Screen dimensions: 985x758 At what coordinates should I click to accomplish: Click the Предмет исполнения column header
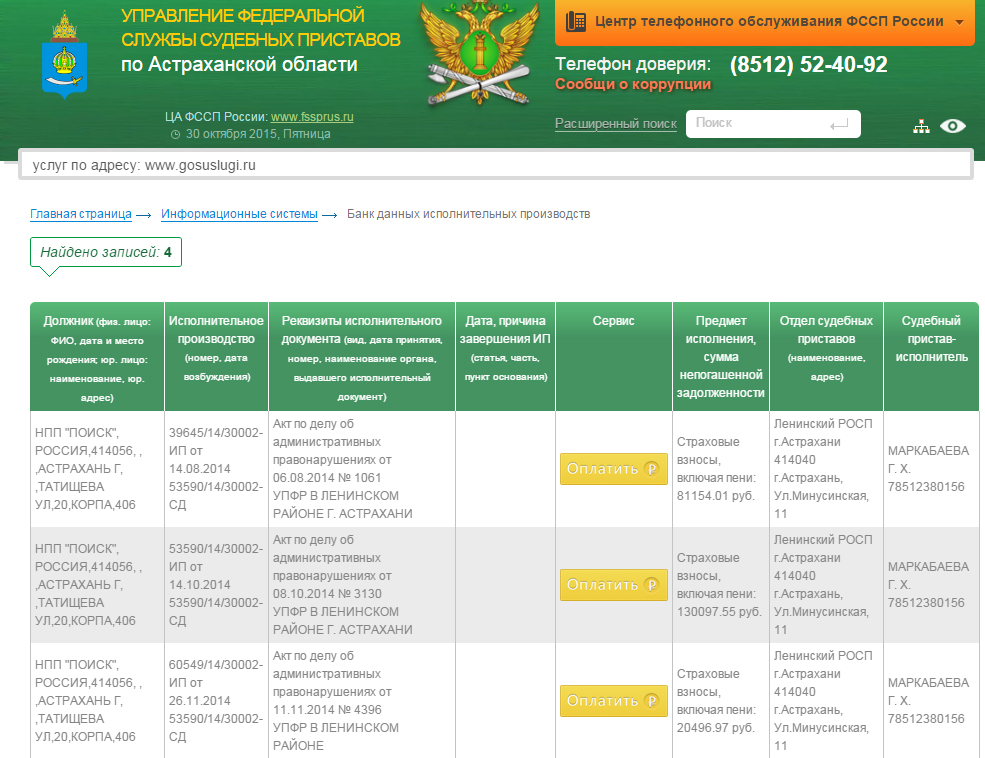coord(721,357)
